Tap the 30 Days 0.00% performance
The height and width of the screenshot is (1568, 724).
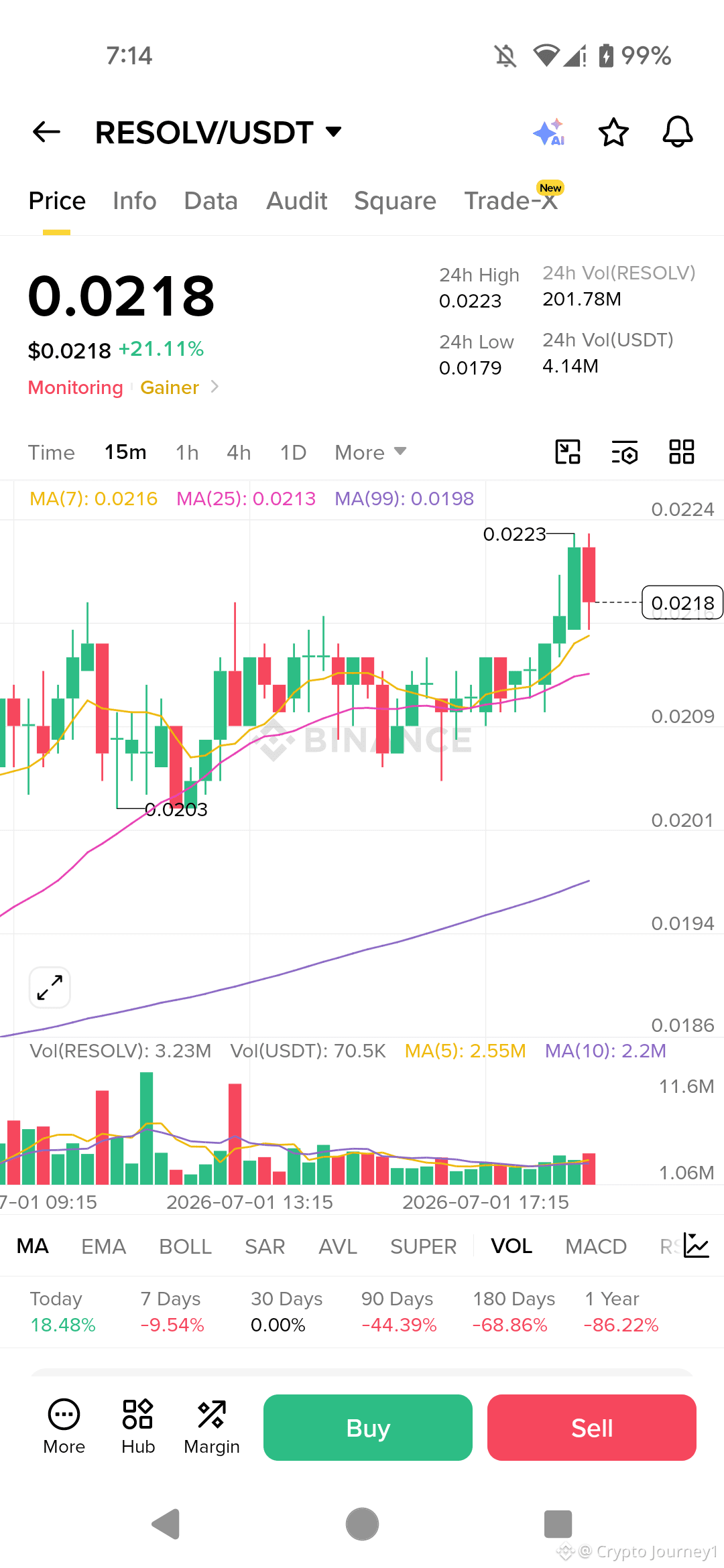click(287, 1311)
